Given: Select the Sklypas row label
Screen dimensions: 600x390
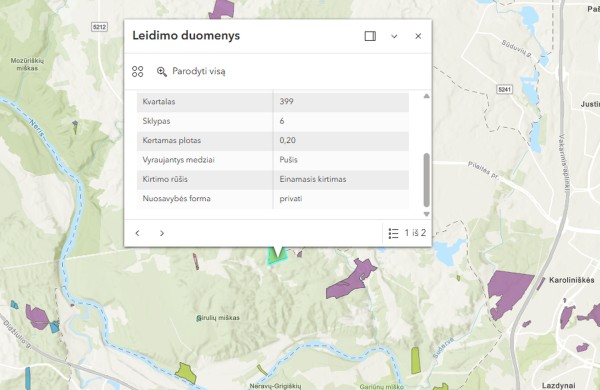Looking at the screenshot, I should point(156,121).
